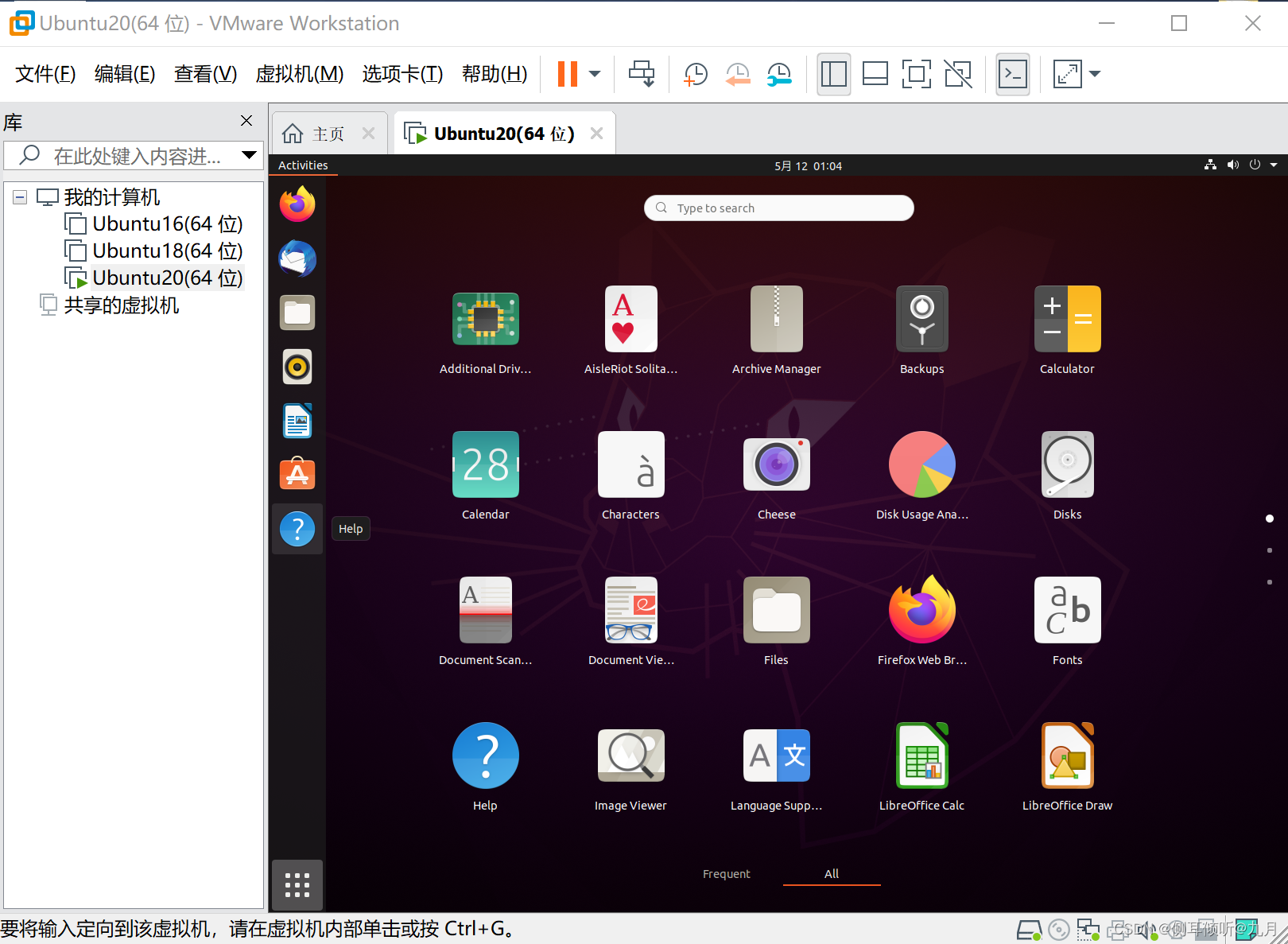
Task: Send Ctrl+Alt+Del to the virtual machine
Action: (642, 74)
